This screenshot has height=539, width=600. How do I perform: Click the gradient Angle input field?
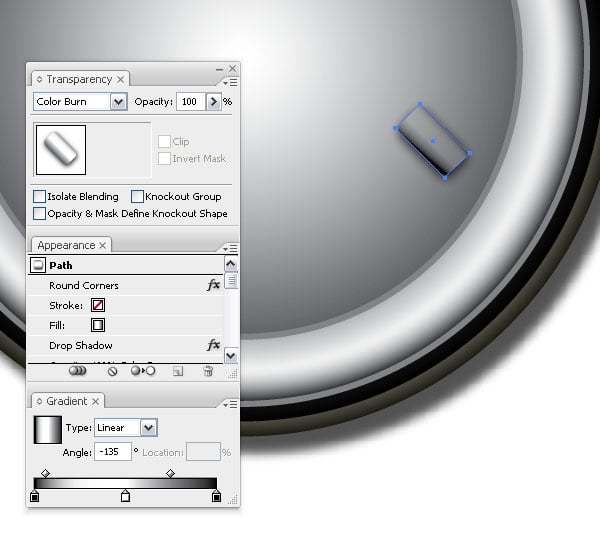click(x=113, y=452)
